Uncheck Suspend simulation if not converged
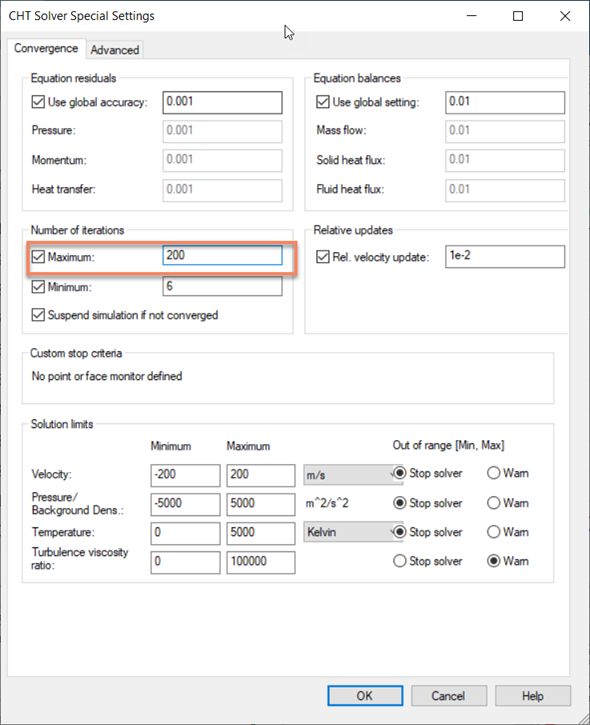590x725 pixels. pyautogui.click(x=38, y=315)
